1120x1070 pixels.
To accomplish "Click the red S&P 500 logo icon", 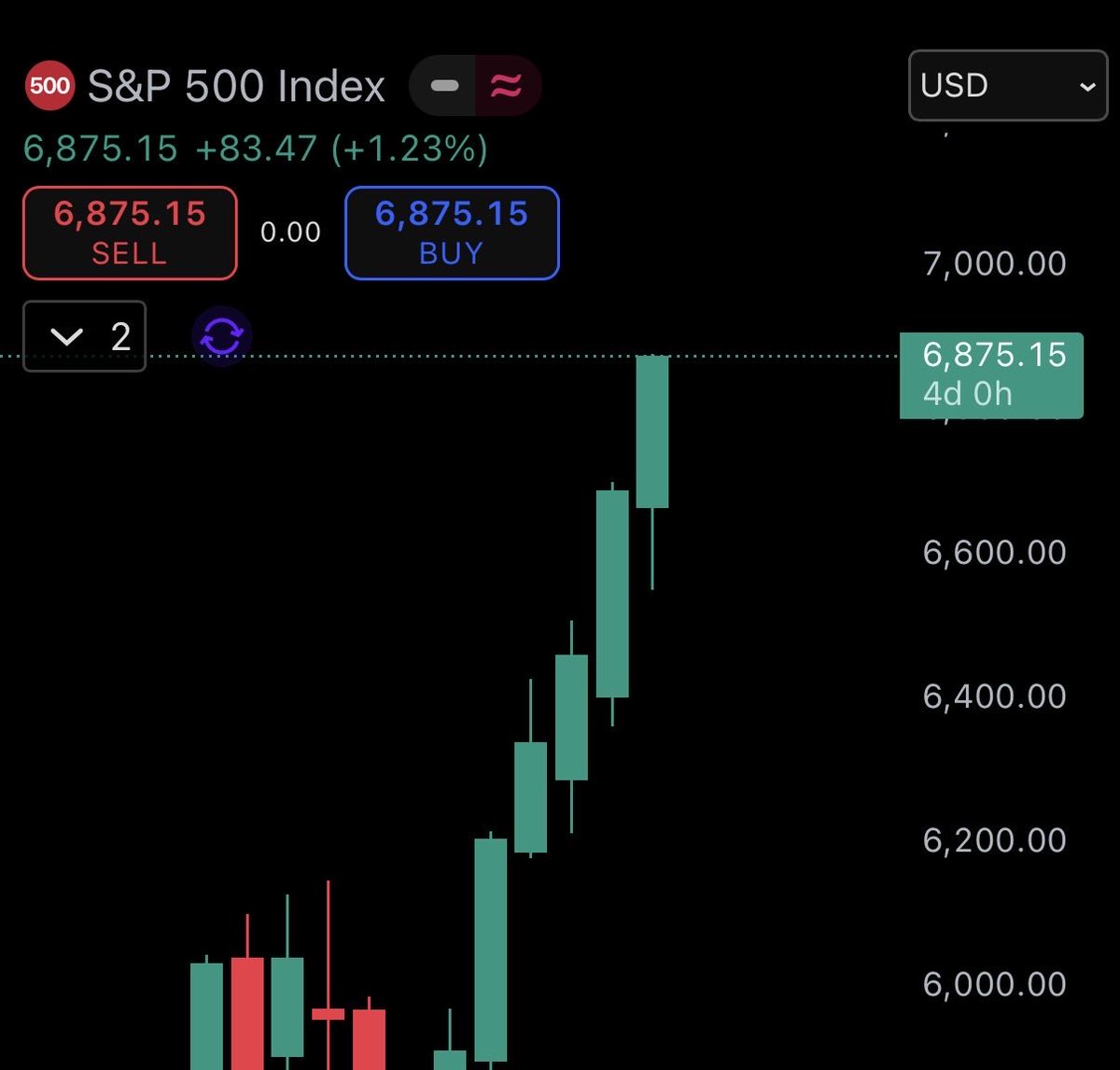I will (49, 86).
